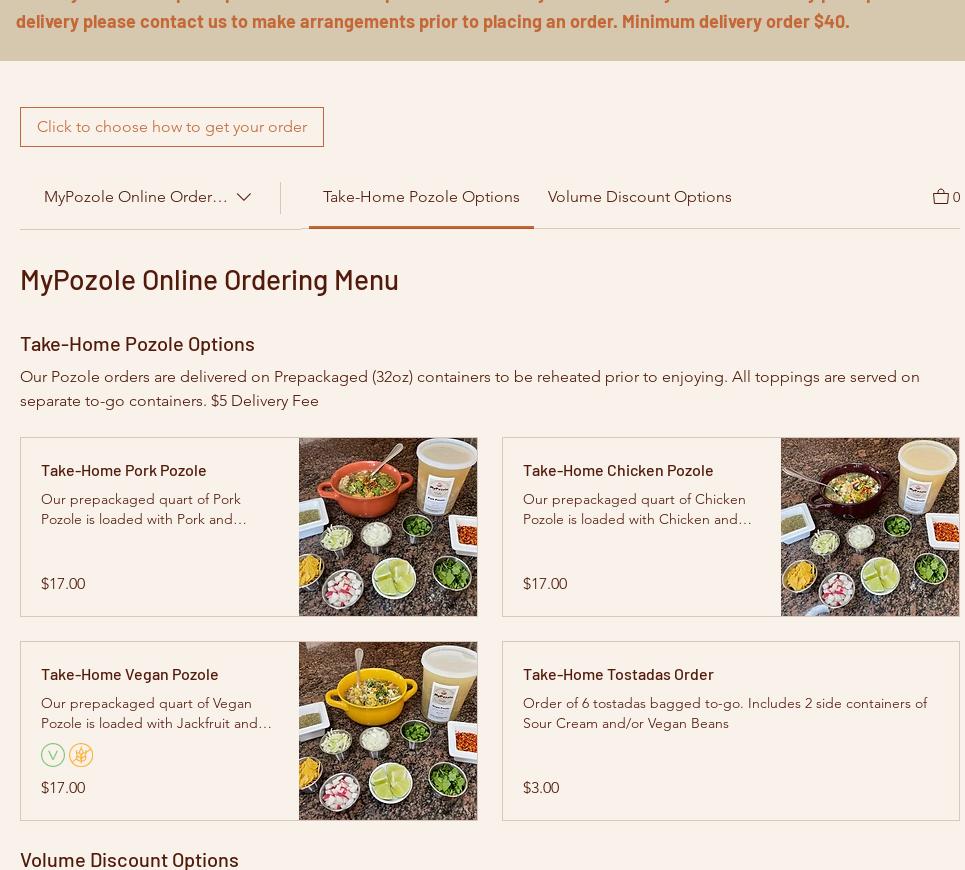Switch to Volume Discount Options tab
Screen dimensions: 965x870
point(639,197)
